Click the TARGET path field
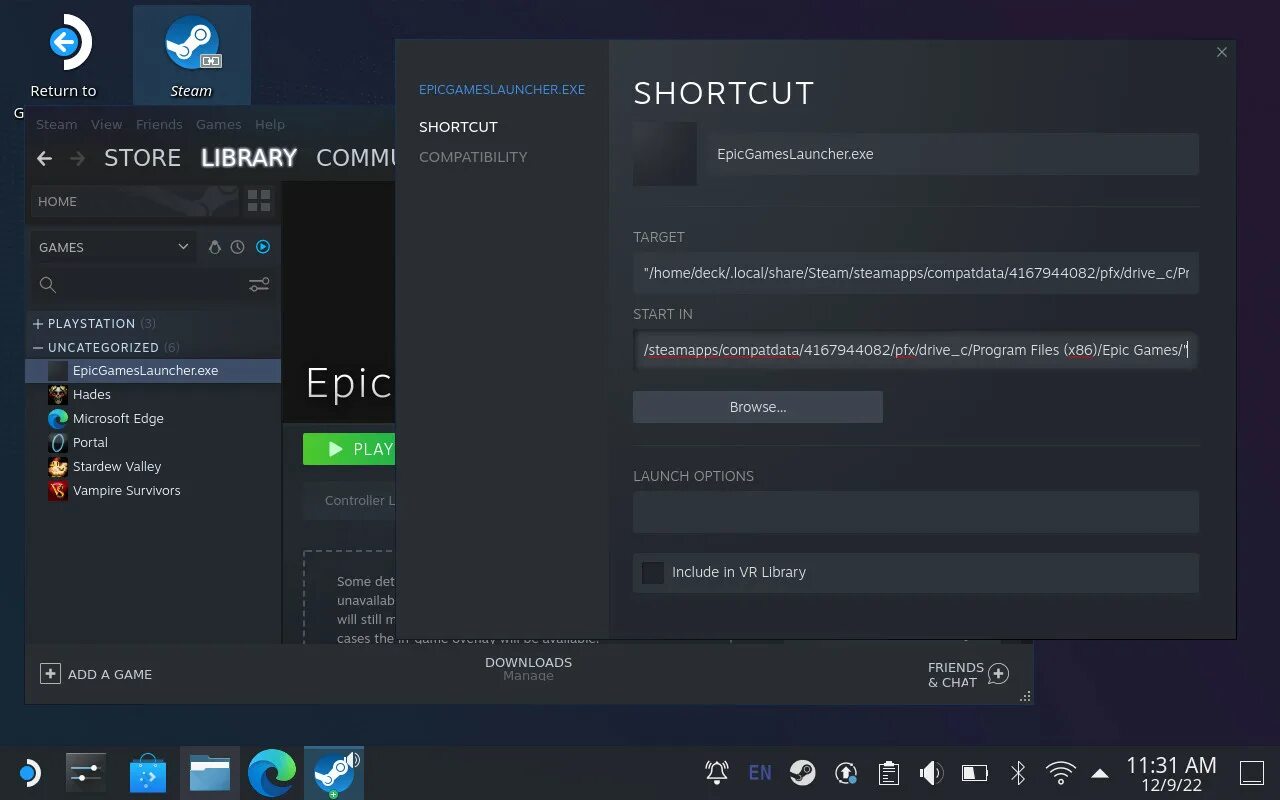Image resolution: width=1280 pixels, height=800 pixels. pos(915,273)
